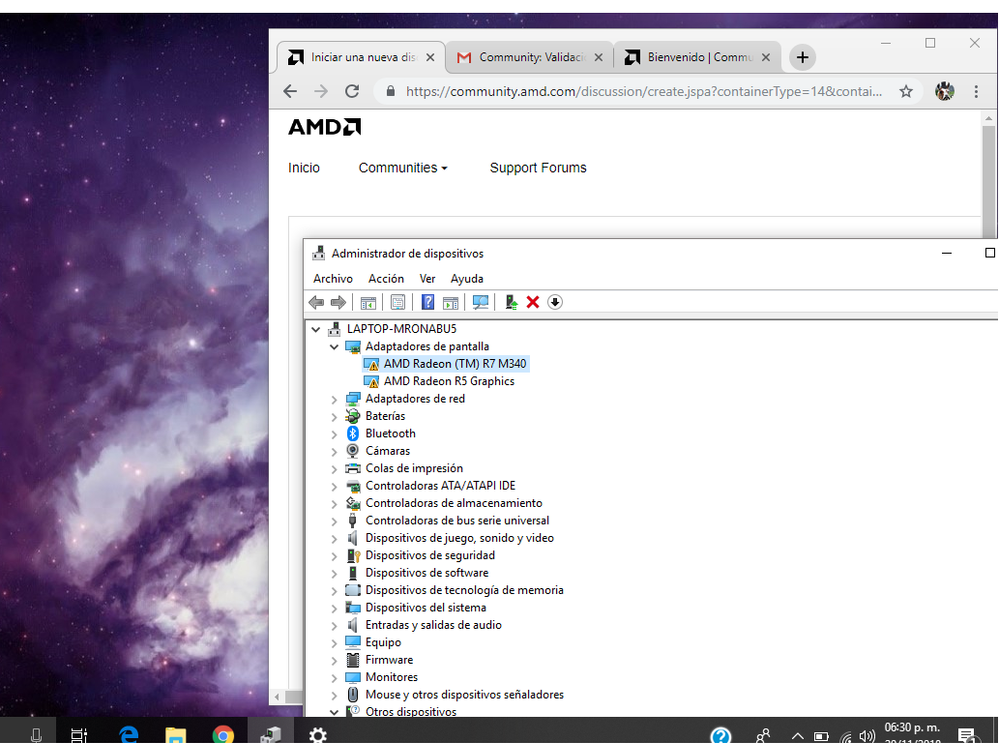Open the Ayuda menu
Image resolution: width=999 pixels, height=749 pixels.
point(467,278)
